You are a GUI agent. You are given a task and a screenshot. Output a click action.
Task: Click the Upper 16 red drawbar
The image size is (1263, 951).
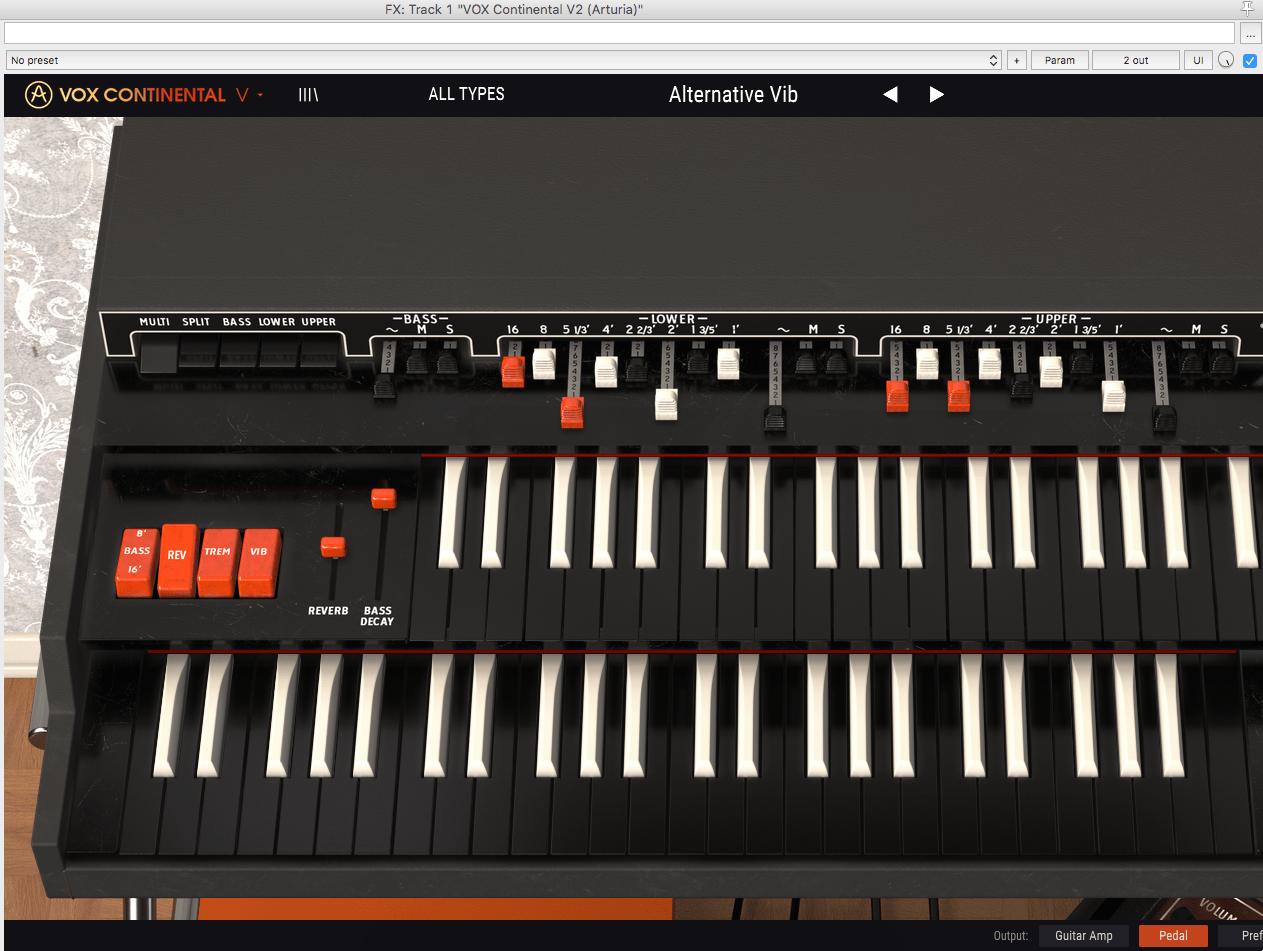[x=897, y=396]
